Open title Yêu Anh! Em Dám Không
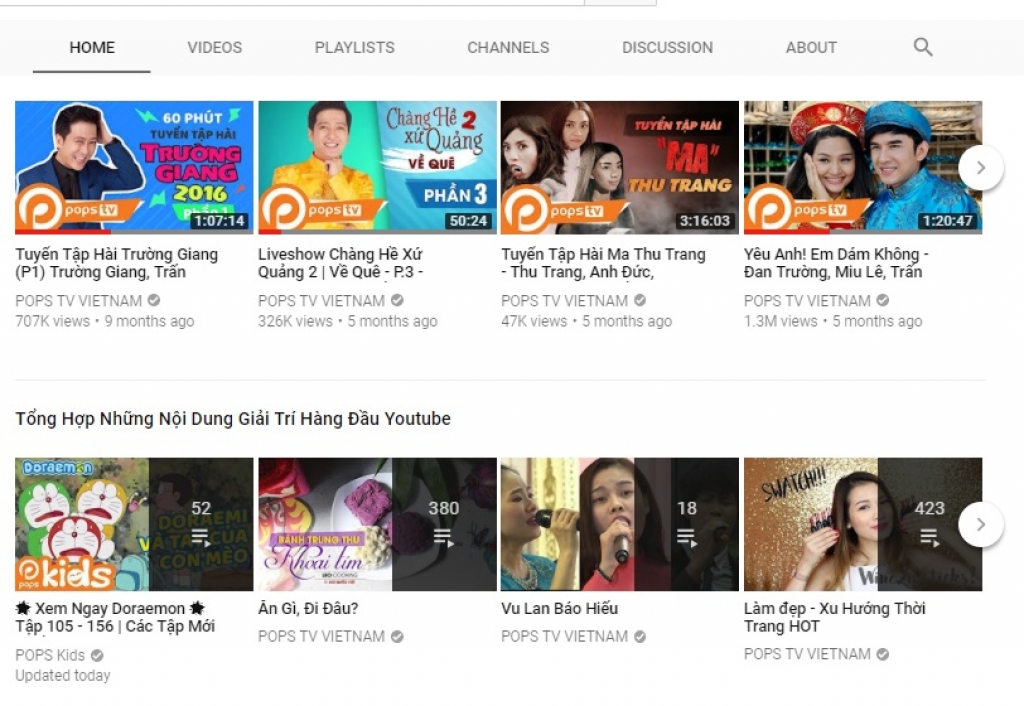 point(836,263)
